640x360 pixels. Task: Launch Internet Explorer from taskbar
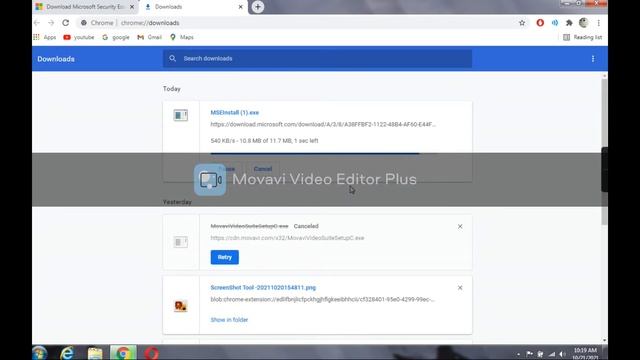pos(67,353)
